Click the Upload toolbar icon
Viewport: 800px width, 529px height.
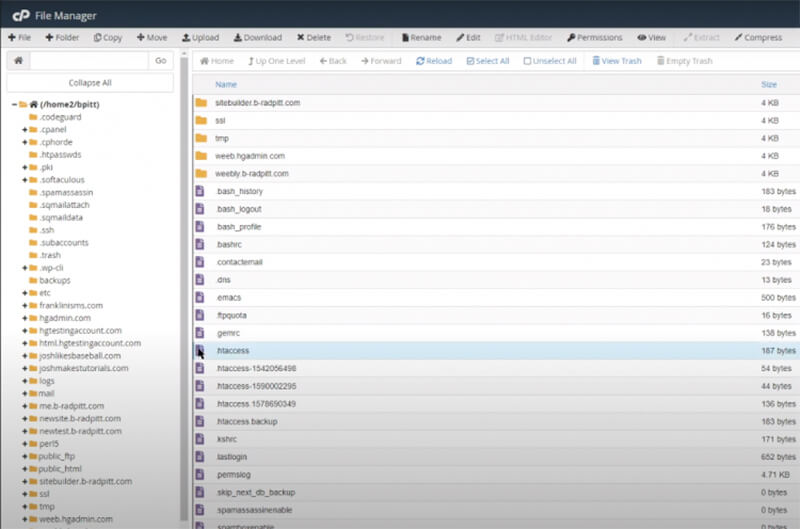click(x=200, y=37)
